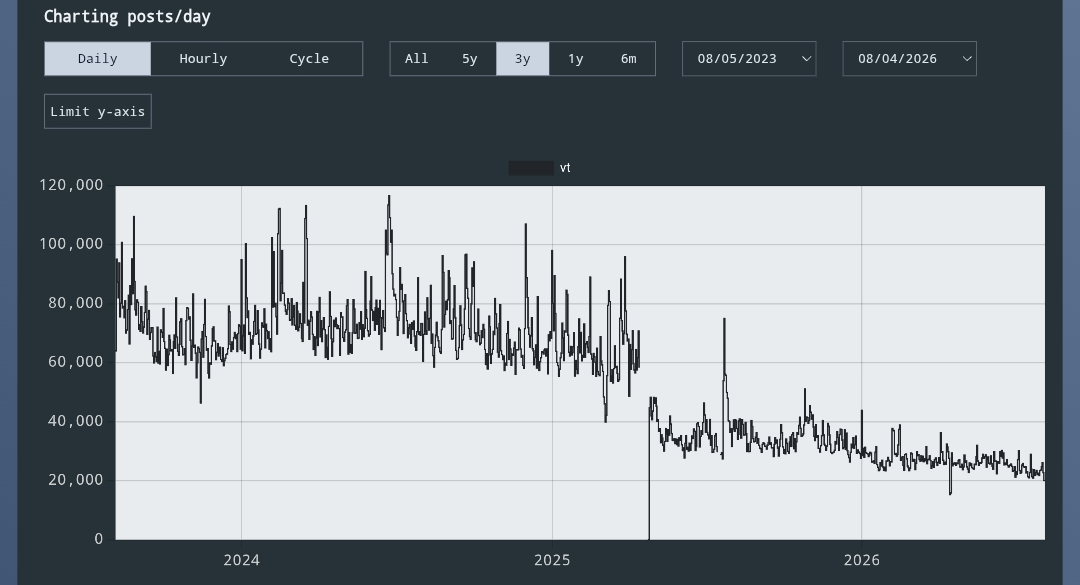
Task: Click the 2024 x-axis label
Action: click(242, 560)
